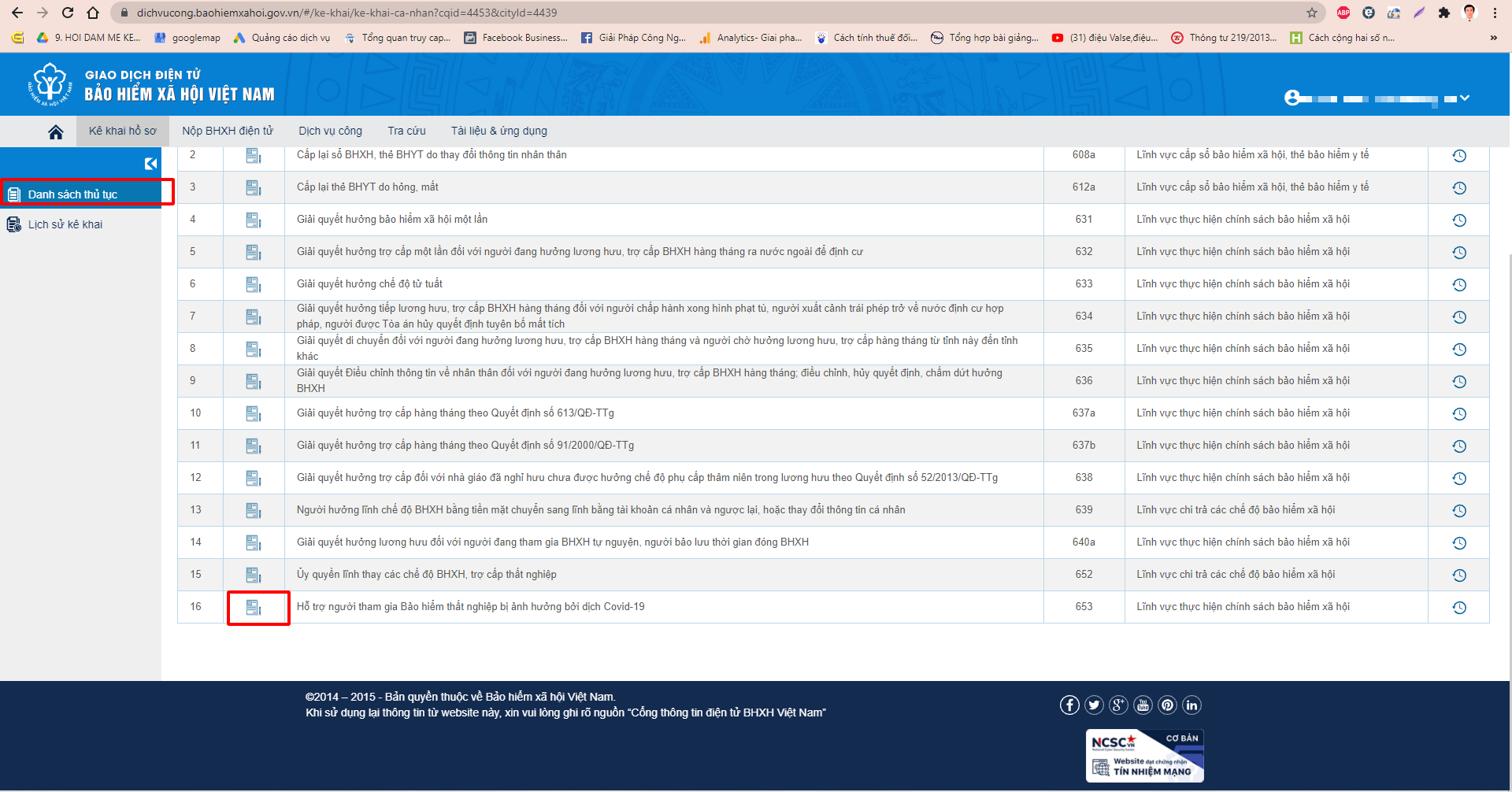Expand the user account dropdown arrow
1512x792 pixels.
point(1465,98)
